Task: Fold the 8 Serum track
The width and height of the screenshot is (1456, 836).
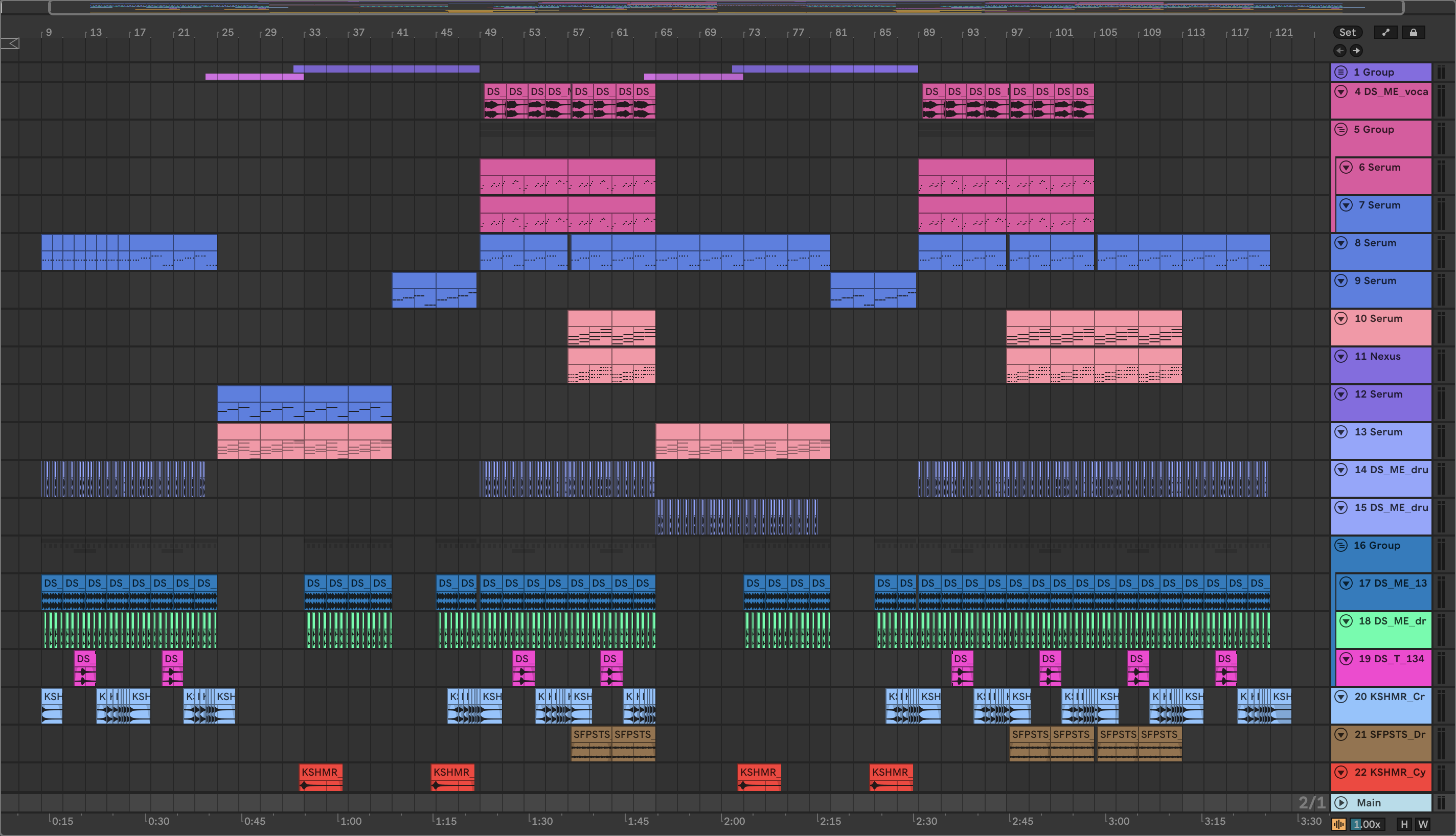Action: pos(1341,243)
